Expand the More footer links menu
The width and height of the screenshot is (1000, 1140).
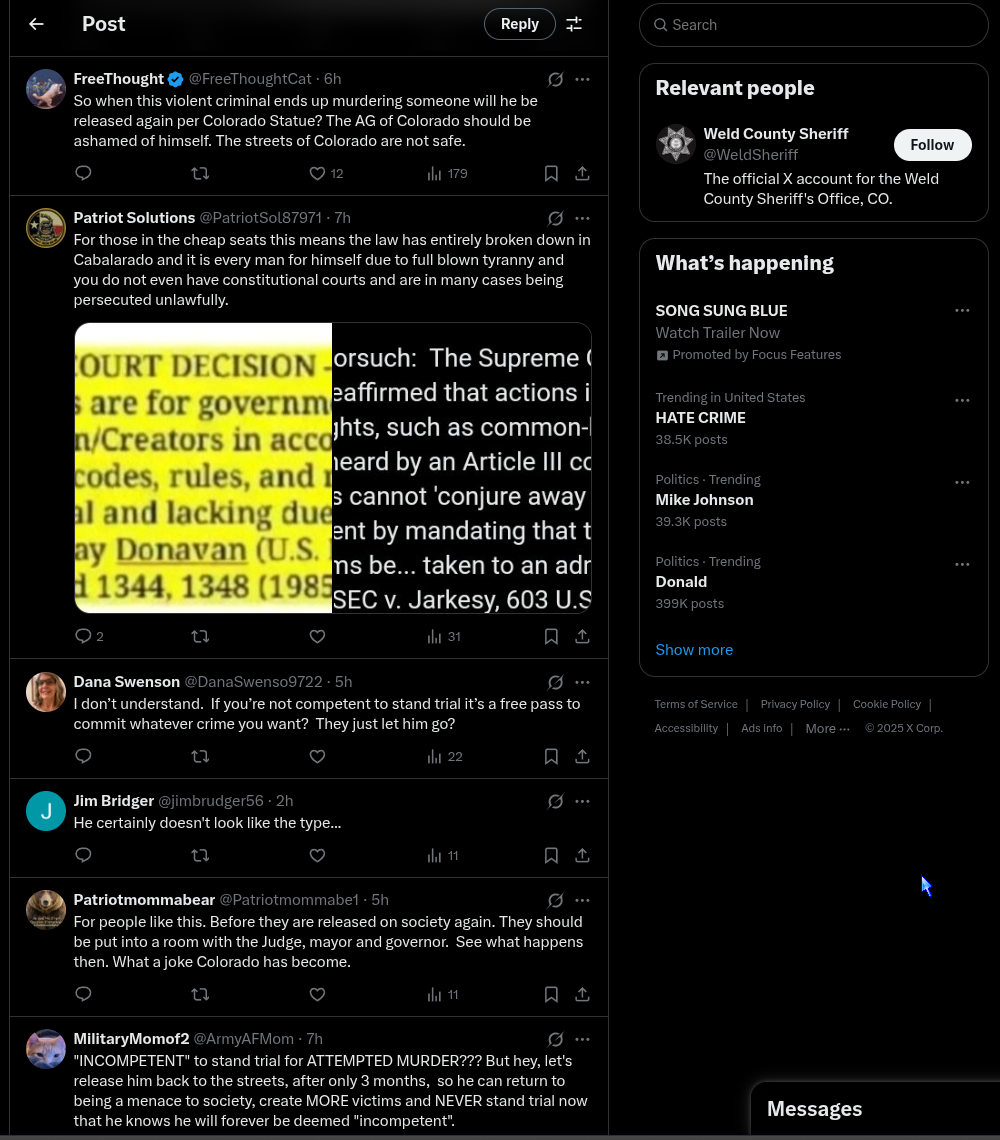(827, 728)
